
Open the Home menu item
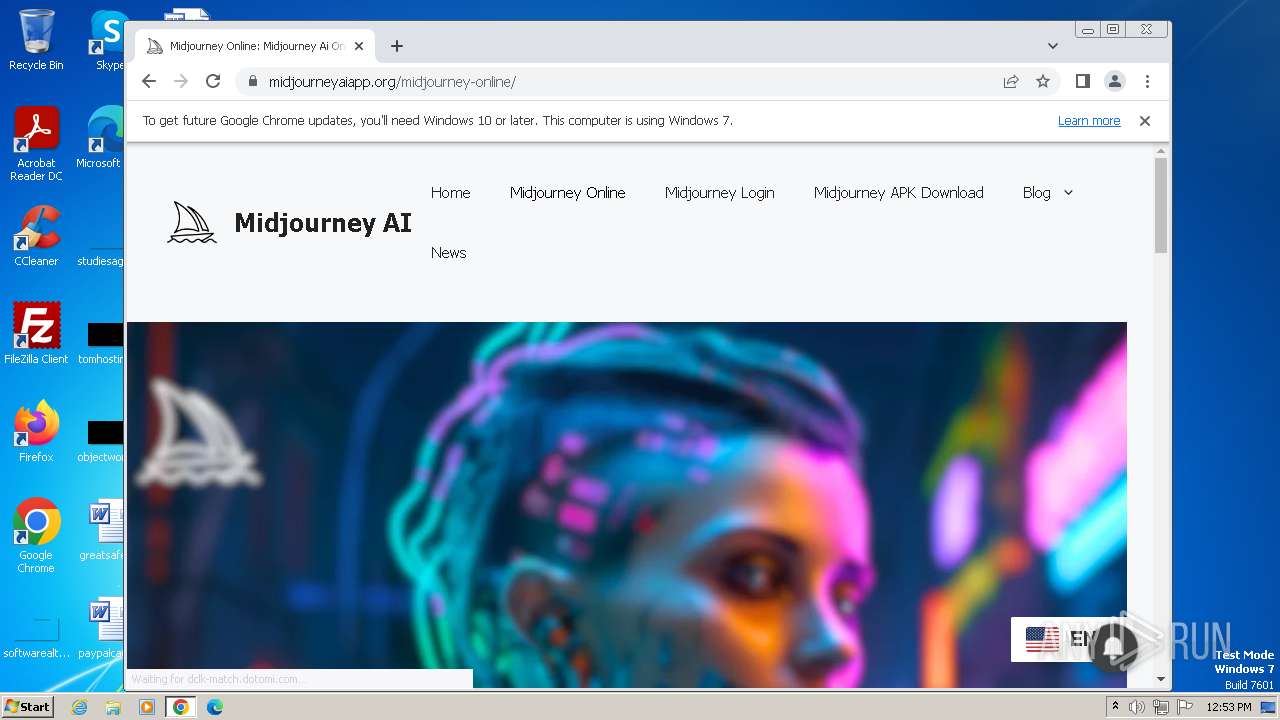pos(450,193)
